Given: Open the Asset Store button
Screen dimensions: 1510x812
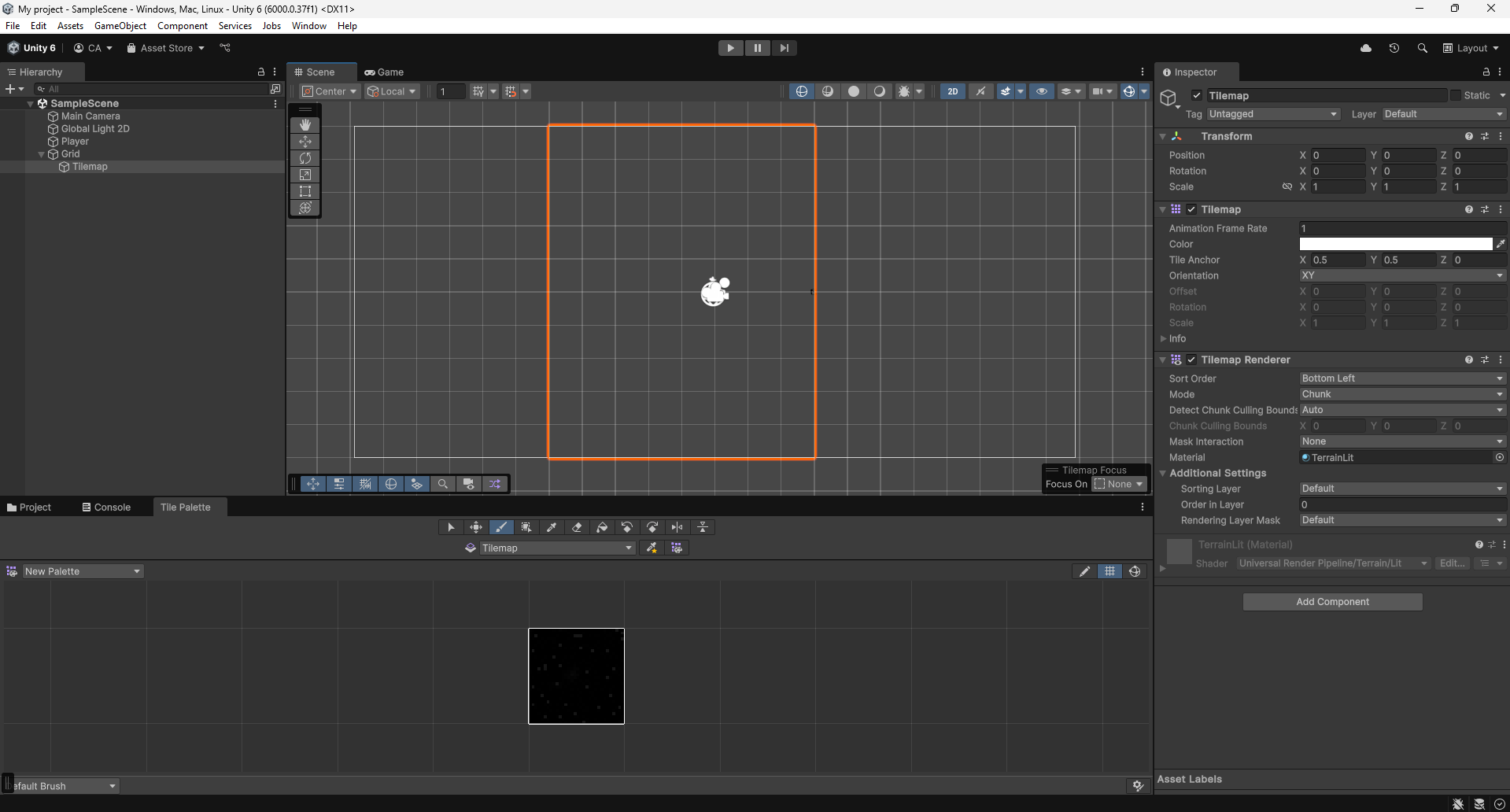Looking at the screenshot, I should pos(165,48).
